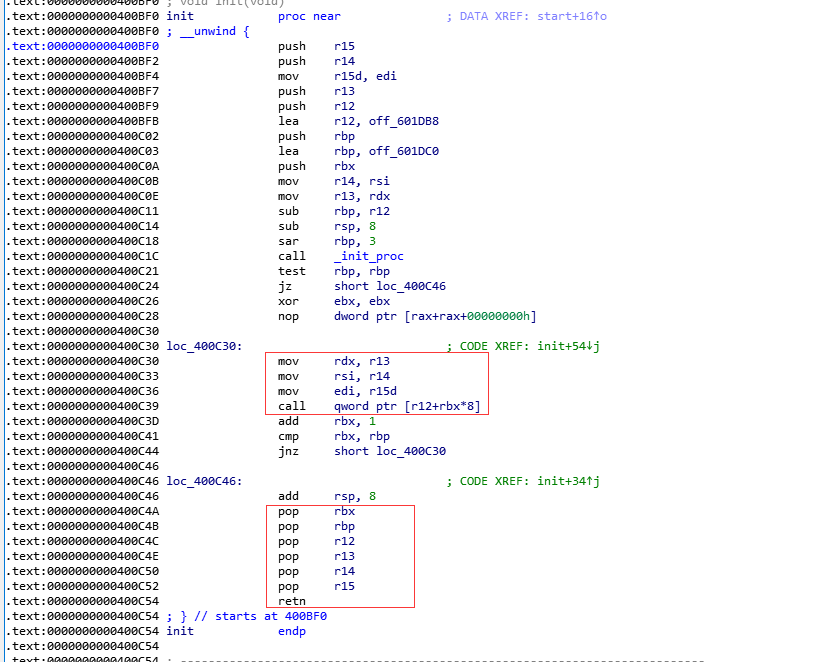Jump to the _init_proc call target
This screenshot has width=835, height=662.
click(369, 255)
